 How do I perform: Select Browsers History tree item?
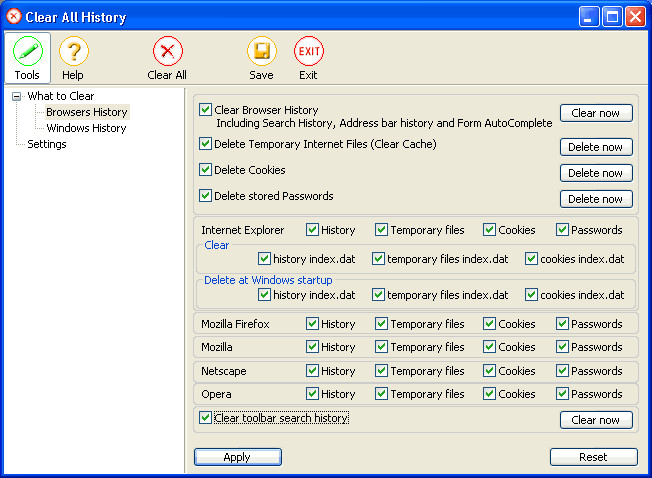click(x=87, y=112)
